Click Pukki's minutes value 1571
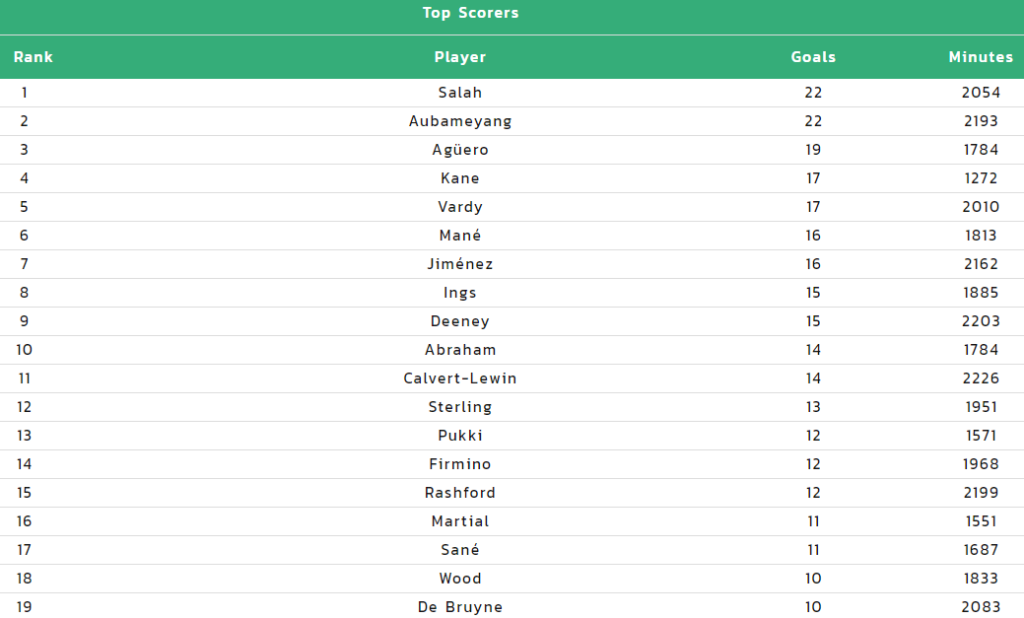The width and height of the screenshot is (1024, 618). click(x=980, y=436)
